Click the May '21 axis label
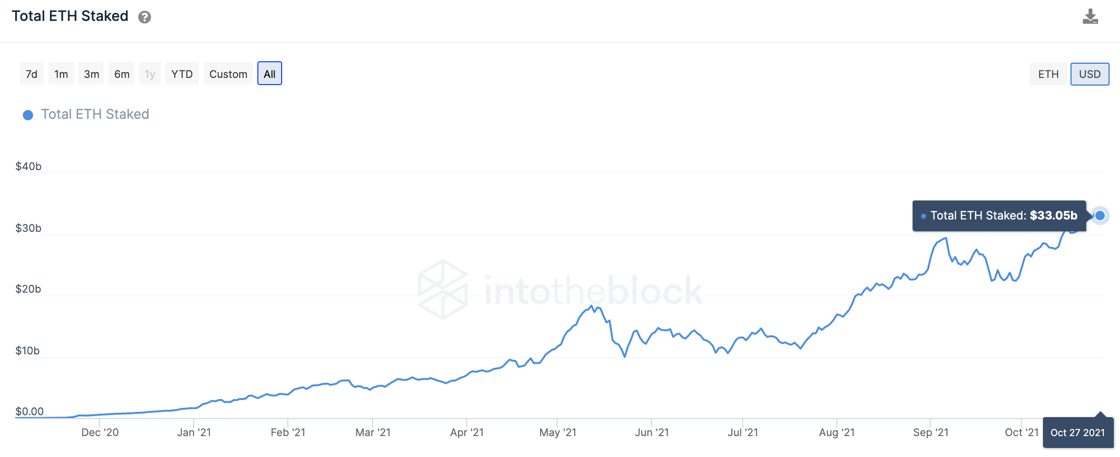The height and width of the screenshot is (457, 1120). (558, 433)
